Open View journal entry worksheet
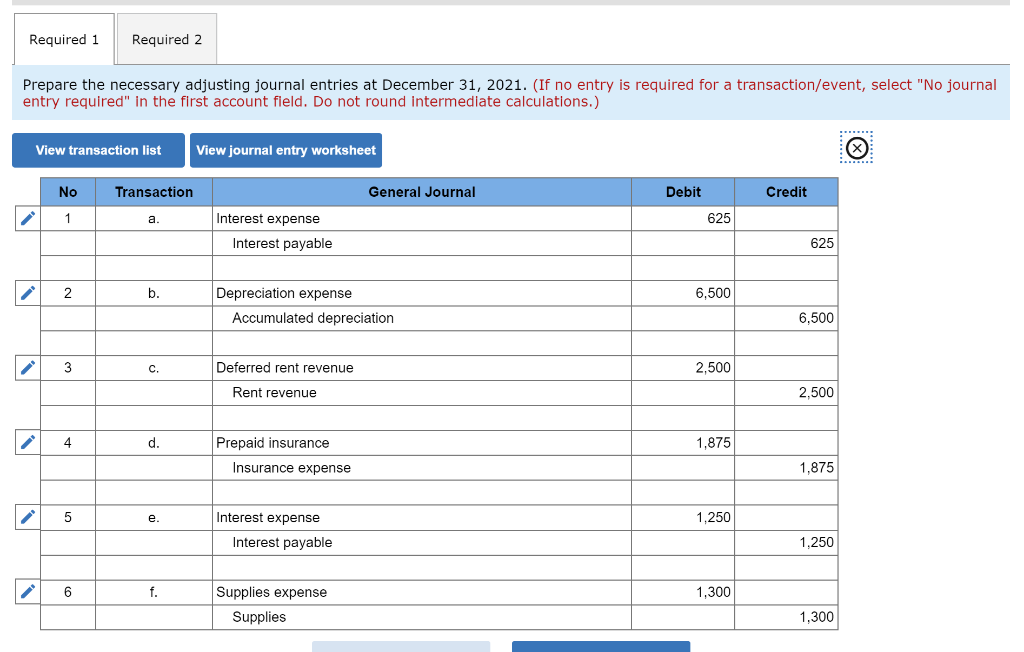Image resolution: width=1024 pixels, height=652 pixels. click(286, 150)
